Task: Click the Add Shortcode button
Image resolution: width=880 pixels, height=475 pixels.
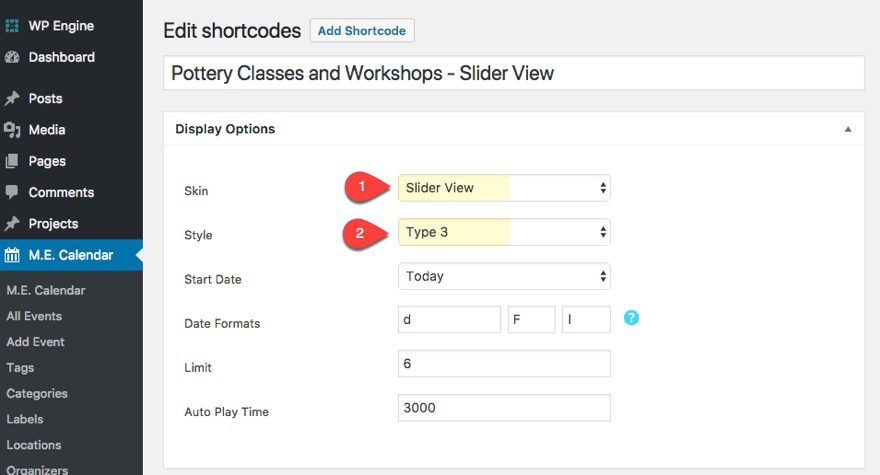Action: pos(362,31)
